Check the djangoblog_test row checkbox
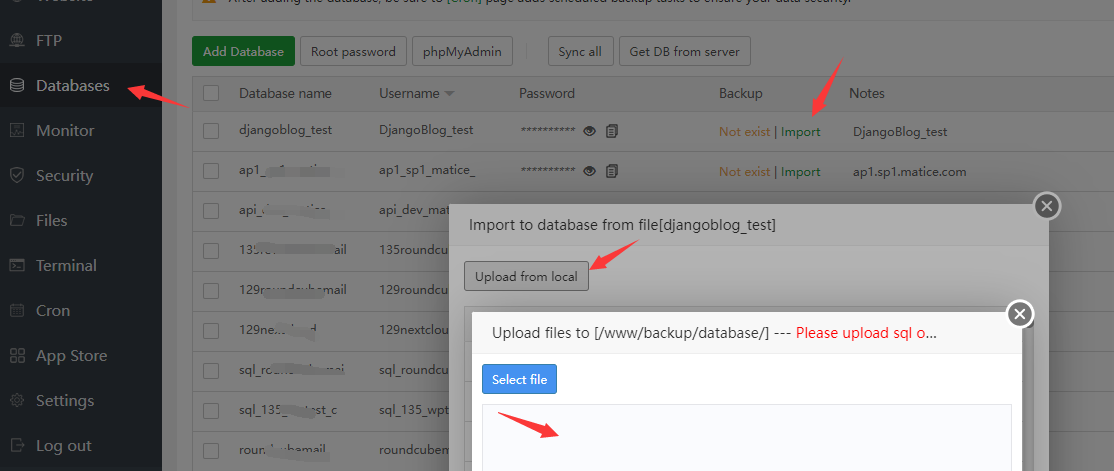The image size is (1114, 471). [211, 131]
